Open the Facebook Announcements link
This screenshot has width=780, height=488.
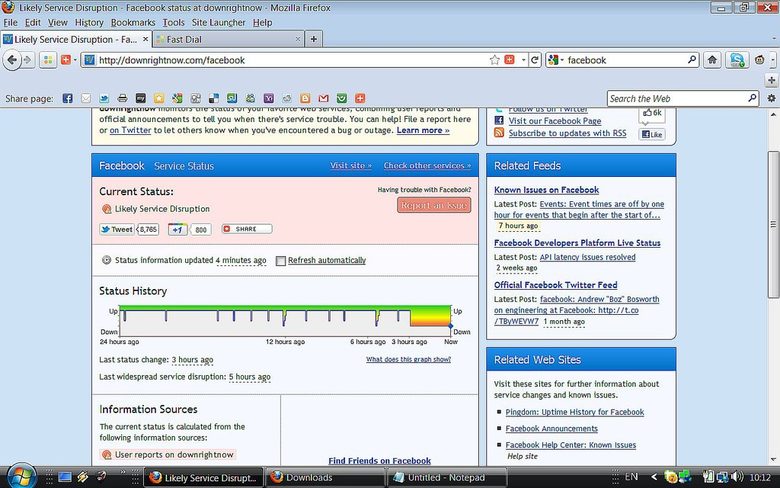coord(551,429)
